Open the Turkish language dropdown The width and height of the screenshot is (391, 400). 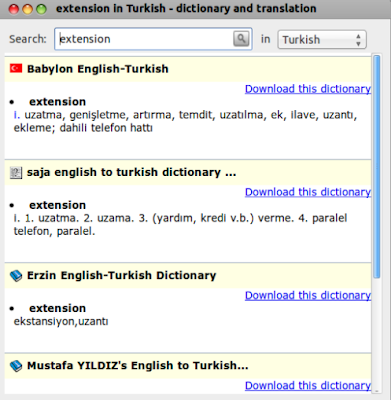[322, 40]
